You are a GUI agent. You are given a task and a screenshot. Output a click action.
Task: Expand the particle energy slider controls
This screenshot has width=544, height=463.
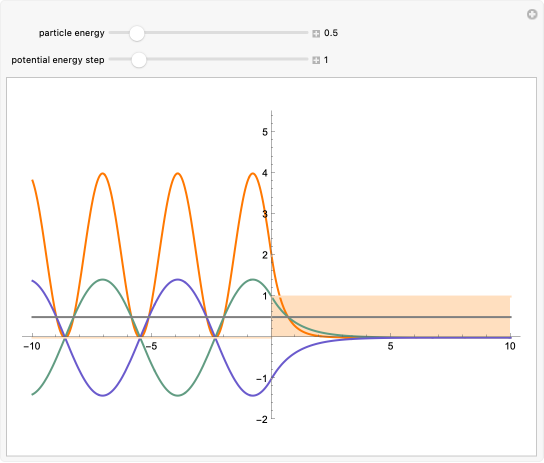(316, 34)
